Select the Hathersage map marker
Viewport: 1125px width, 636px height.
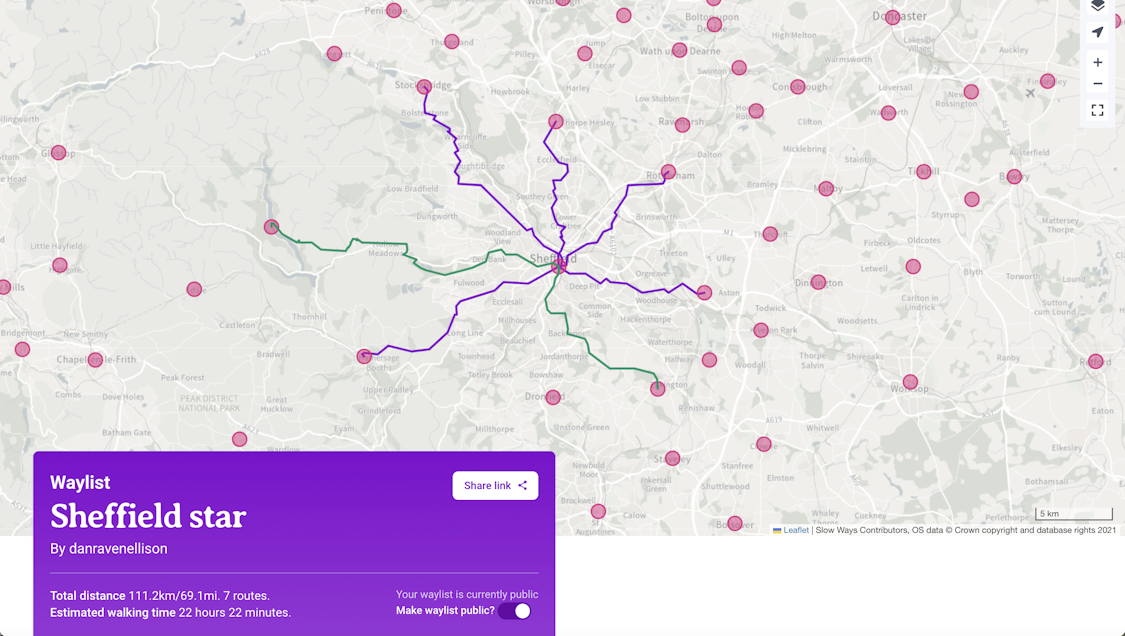pos(364,356)
